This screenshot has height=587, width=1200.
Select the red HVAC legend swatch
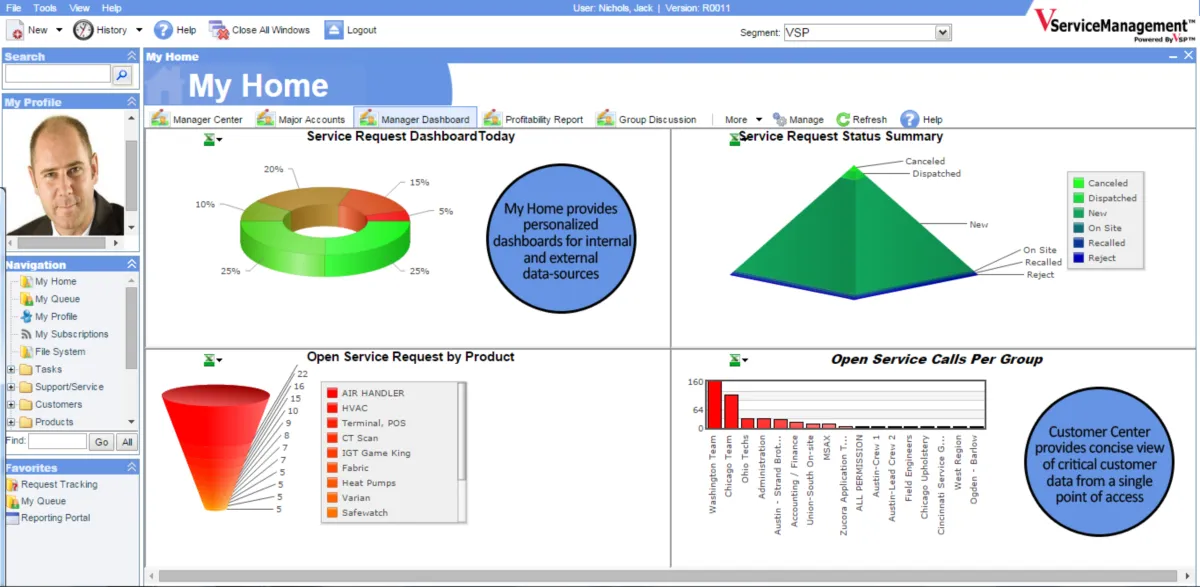point(332,406)
